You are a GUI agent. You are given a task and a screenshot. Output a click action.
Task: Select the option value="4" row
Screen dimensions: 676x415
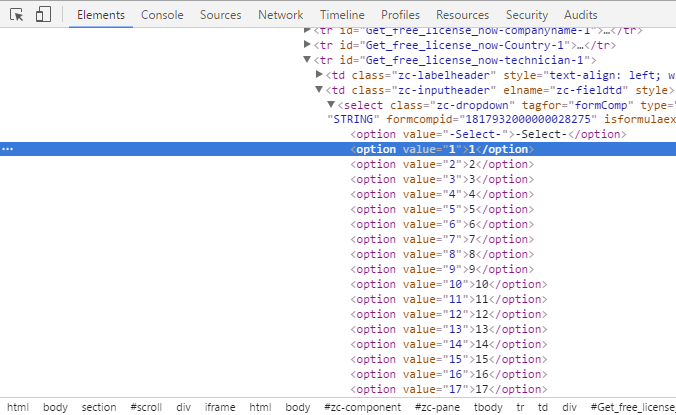[x=442, y=194]
